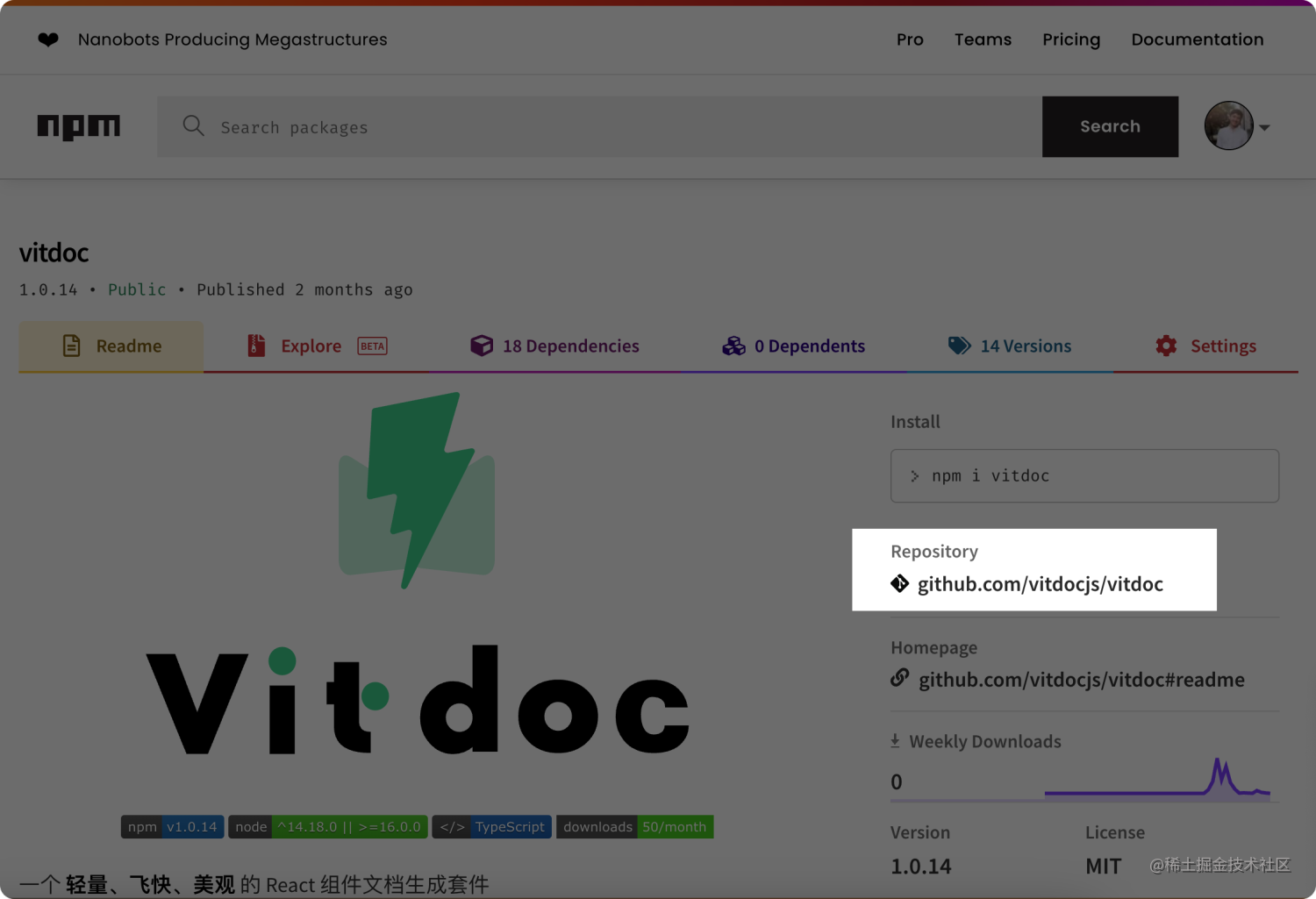Open the package Settings tab

pyautogui.click(x=1206, y=346)
